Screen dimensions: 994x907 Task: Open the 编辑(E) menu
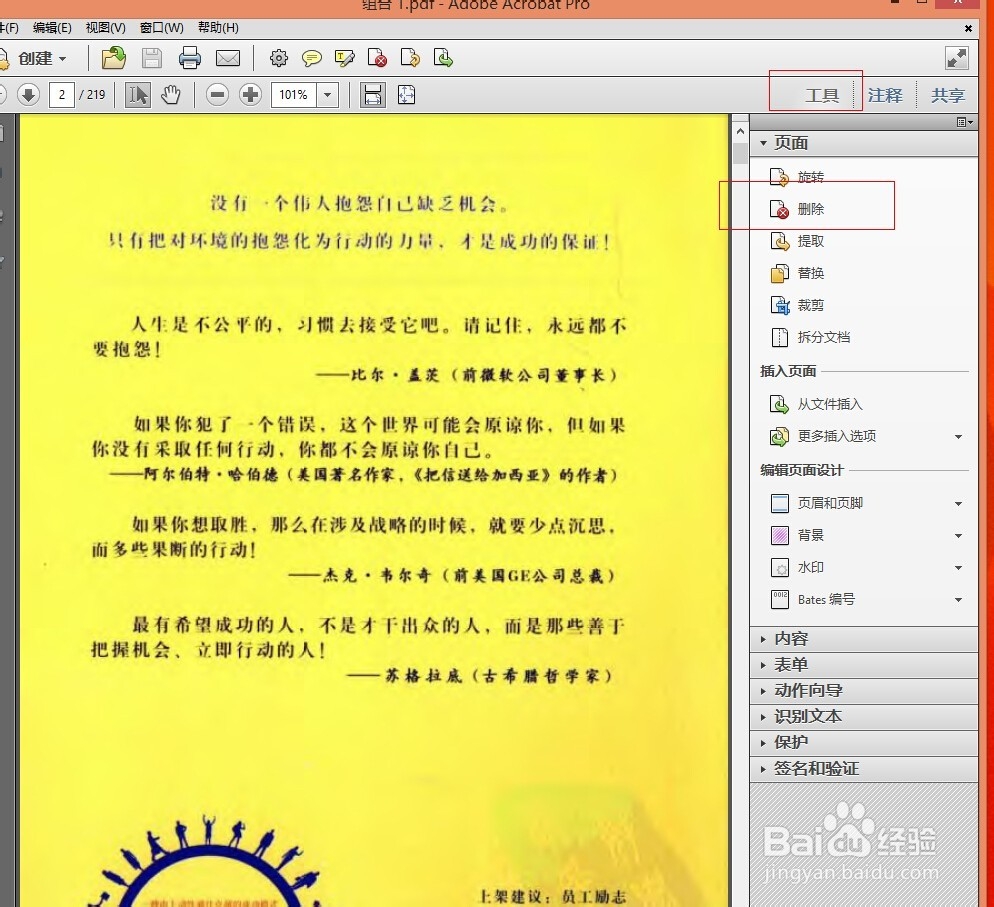[52, 28]
